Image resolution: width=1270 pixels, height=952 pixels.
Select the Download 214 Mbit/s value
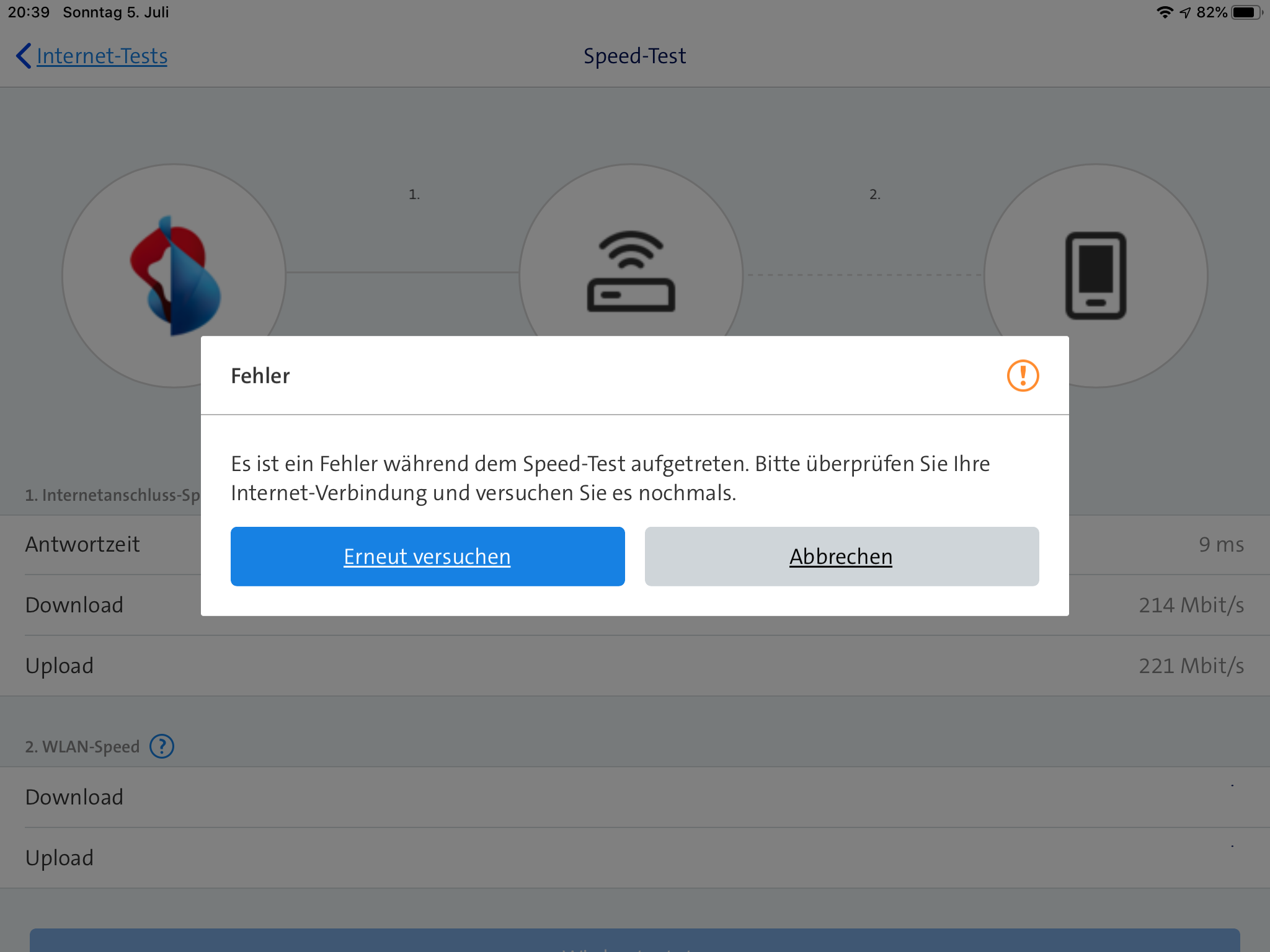[x=1191, y=605]
